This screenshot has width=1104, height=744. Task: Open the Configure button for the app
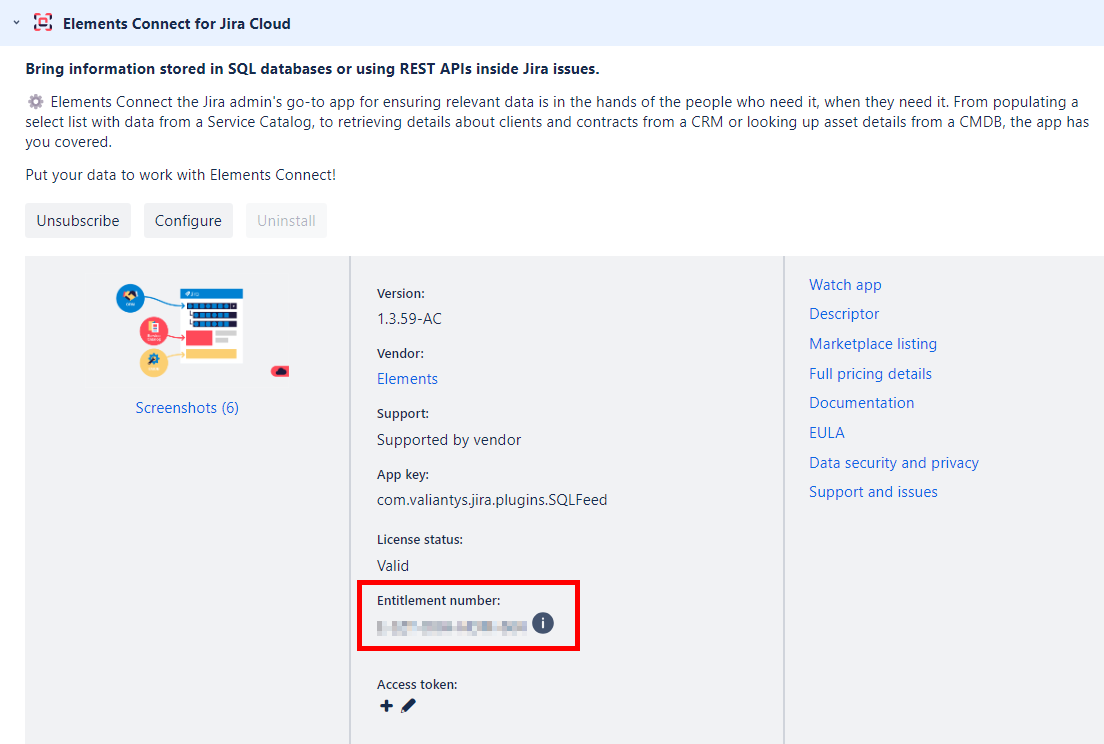pyautogui.click(x=188, y=221)
